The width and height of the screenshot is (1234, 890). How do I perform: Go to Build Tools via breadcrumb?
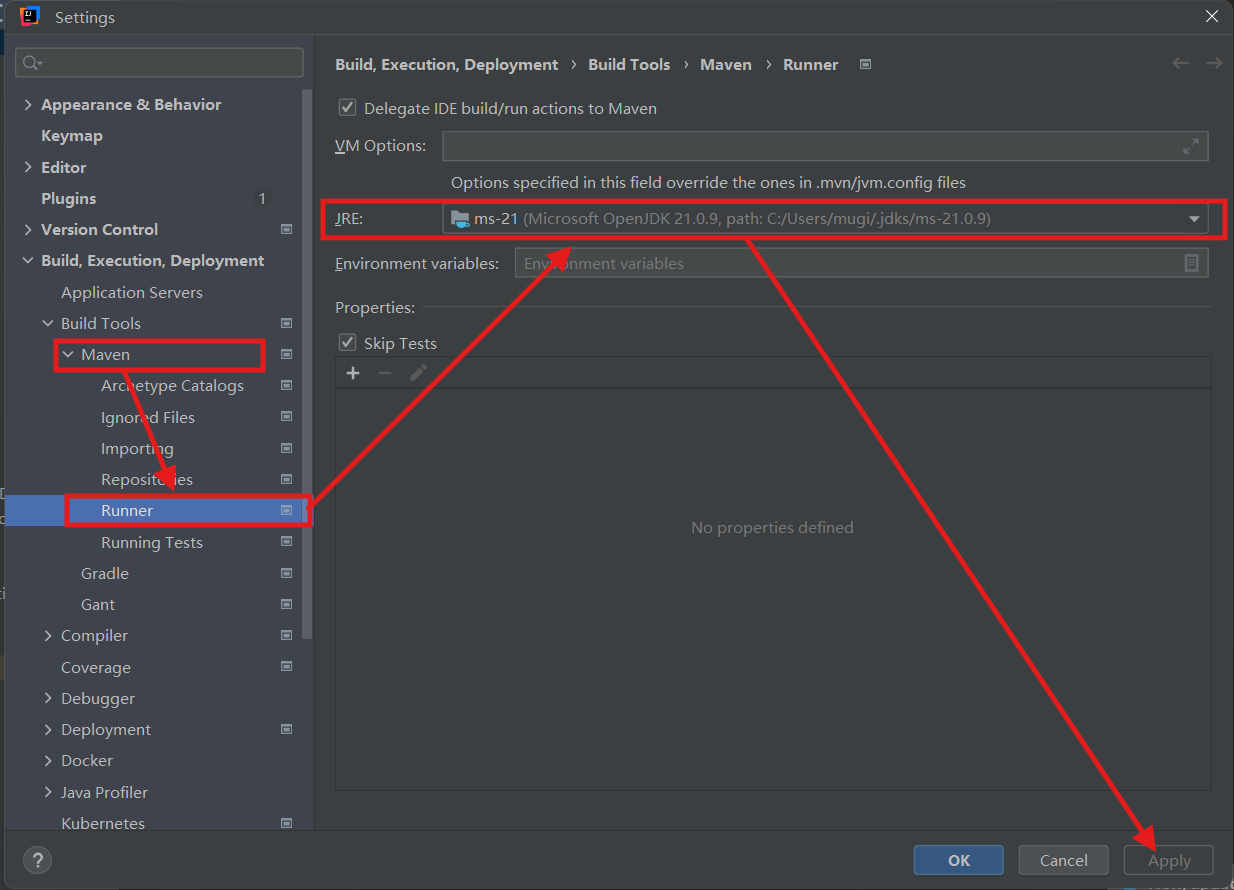click(x=629, y=64)
